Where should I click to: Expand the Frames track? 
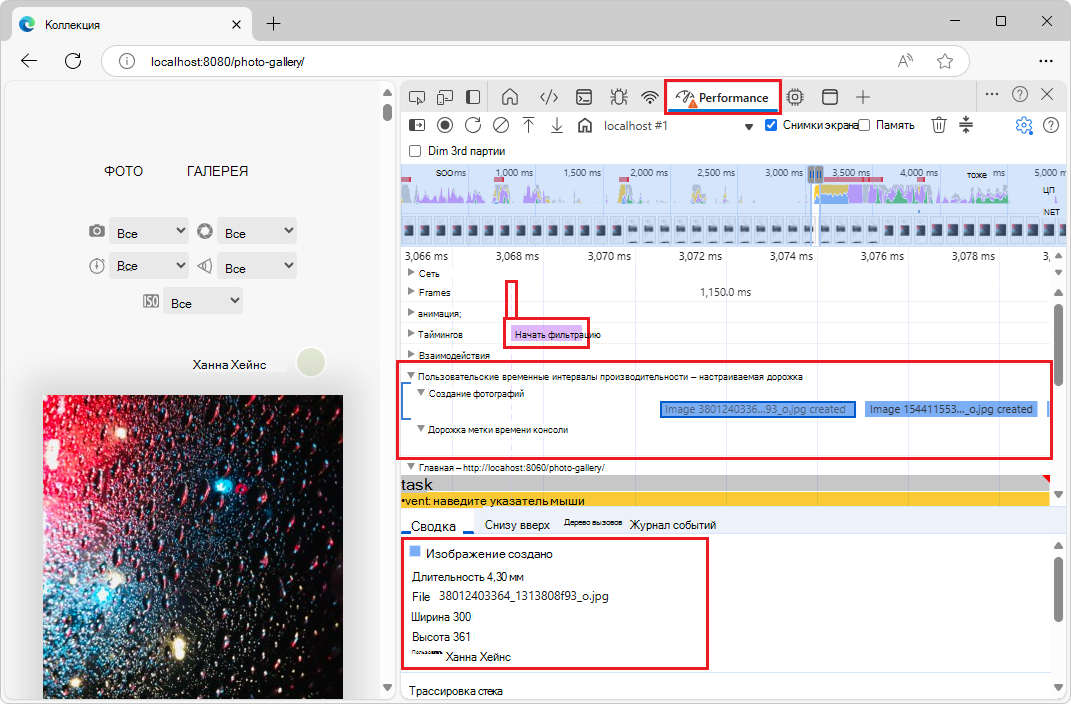pyautogui.click(x=411, y=292)
